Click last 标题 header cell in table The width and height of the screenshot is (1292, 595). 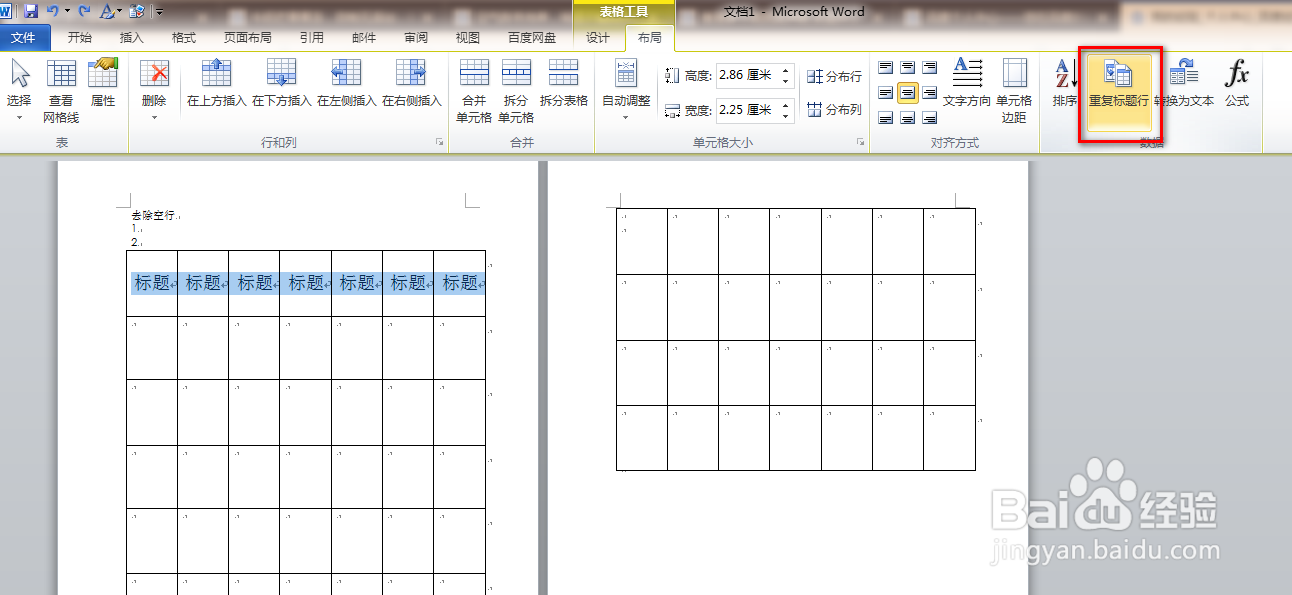pos(460,283)
